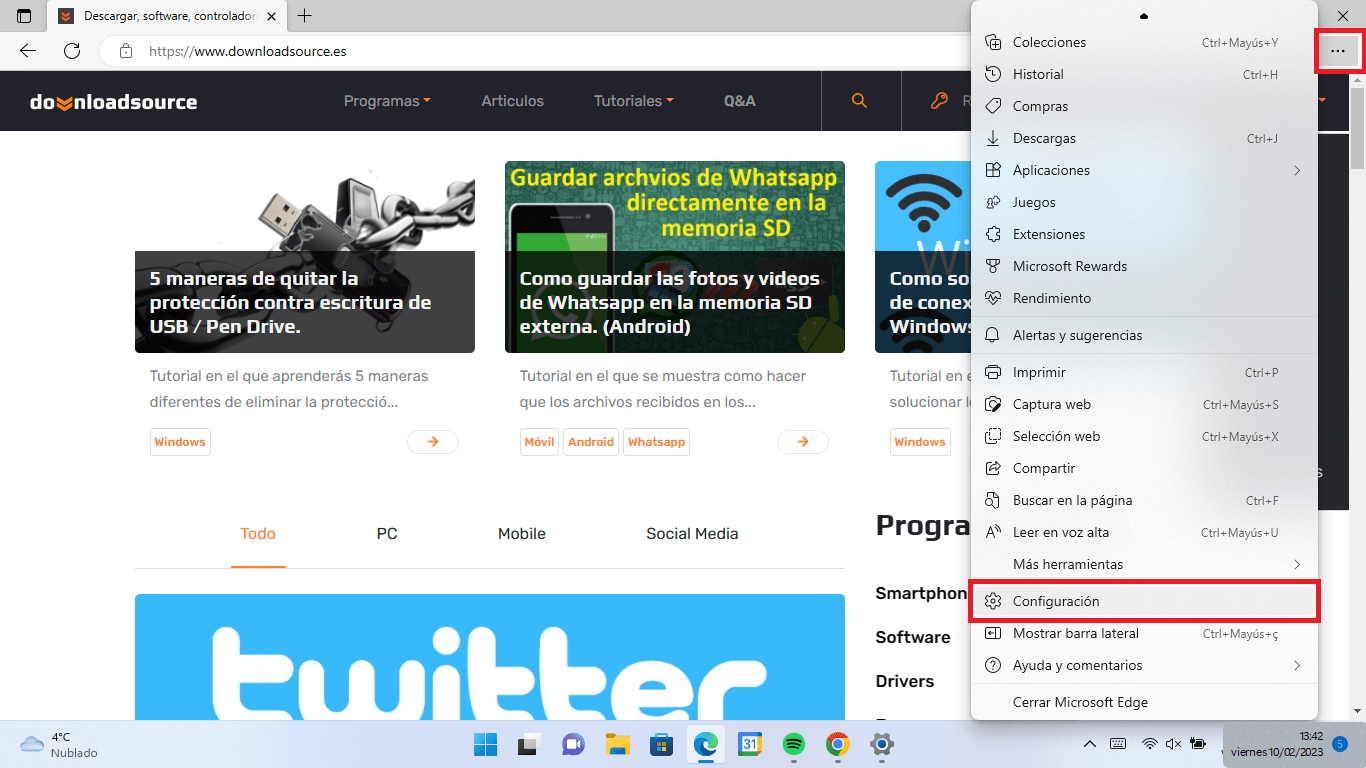Open the Whatsapp SD memory article thumbnail
Image resolution: width=1366 pixels, height=768 pixels.
[675, 257]
